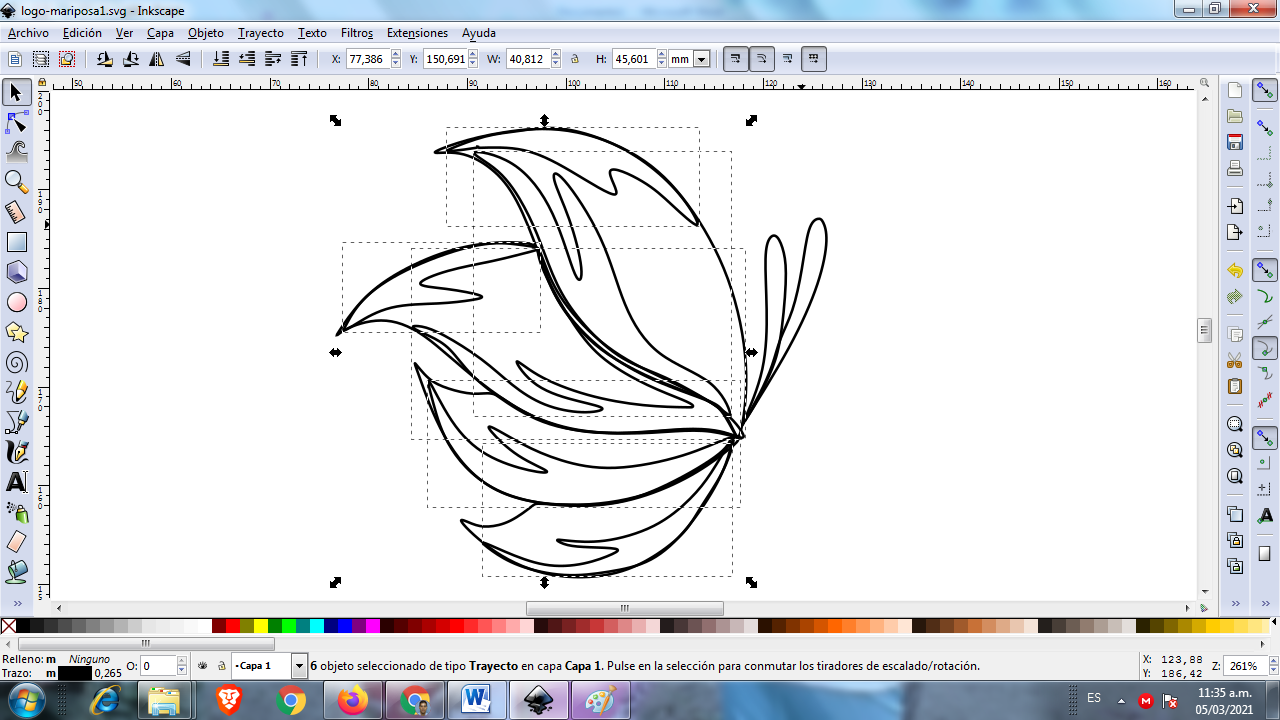Select the 3D Box tool
This screenshot has width=1280, height=720.
click(x=16, y=272)
